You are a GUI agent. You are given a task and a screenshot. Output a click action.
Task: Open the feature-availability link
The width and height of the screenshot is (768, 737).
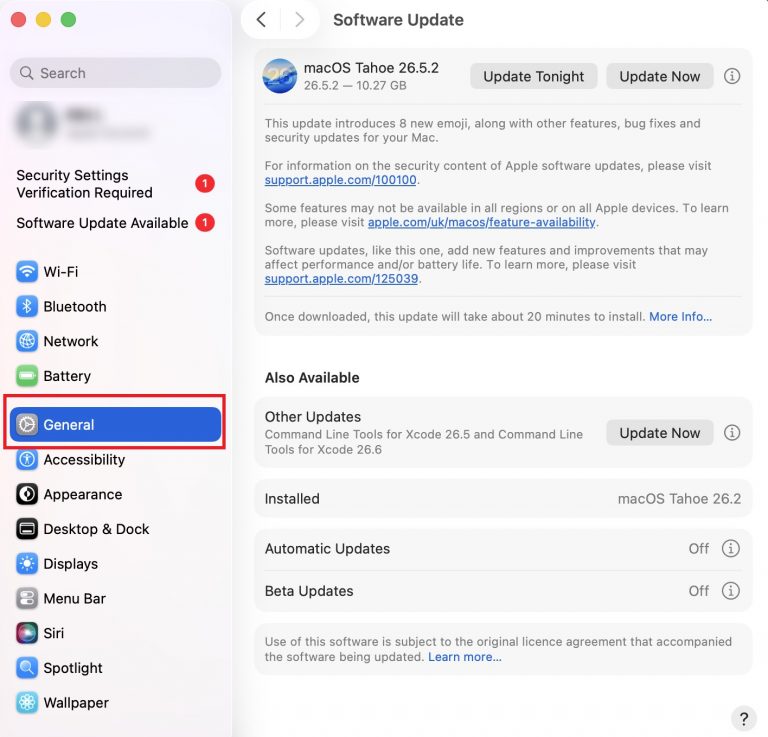[481, 222]
